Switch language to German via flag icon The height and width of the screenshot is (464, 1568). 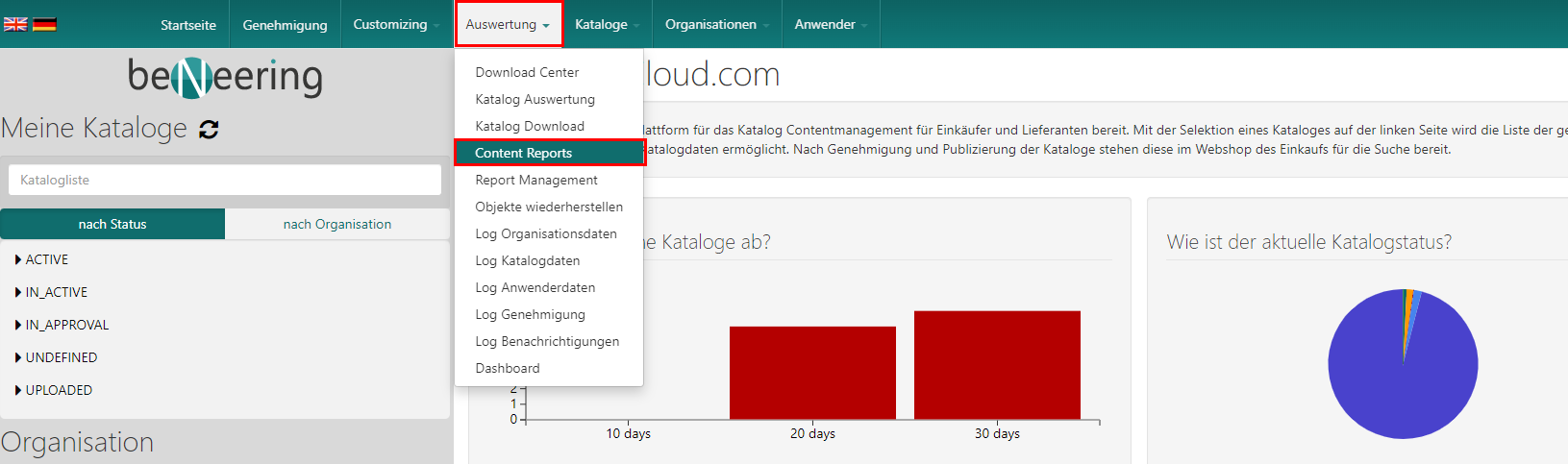click(44, 24)
